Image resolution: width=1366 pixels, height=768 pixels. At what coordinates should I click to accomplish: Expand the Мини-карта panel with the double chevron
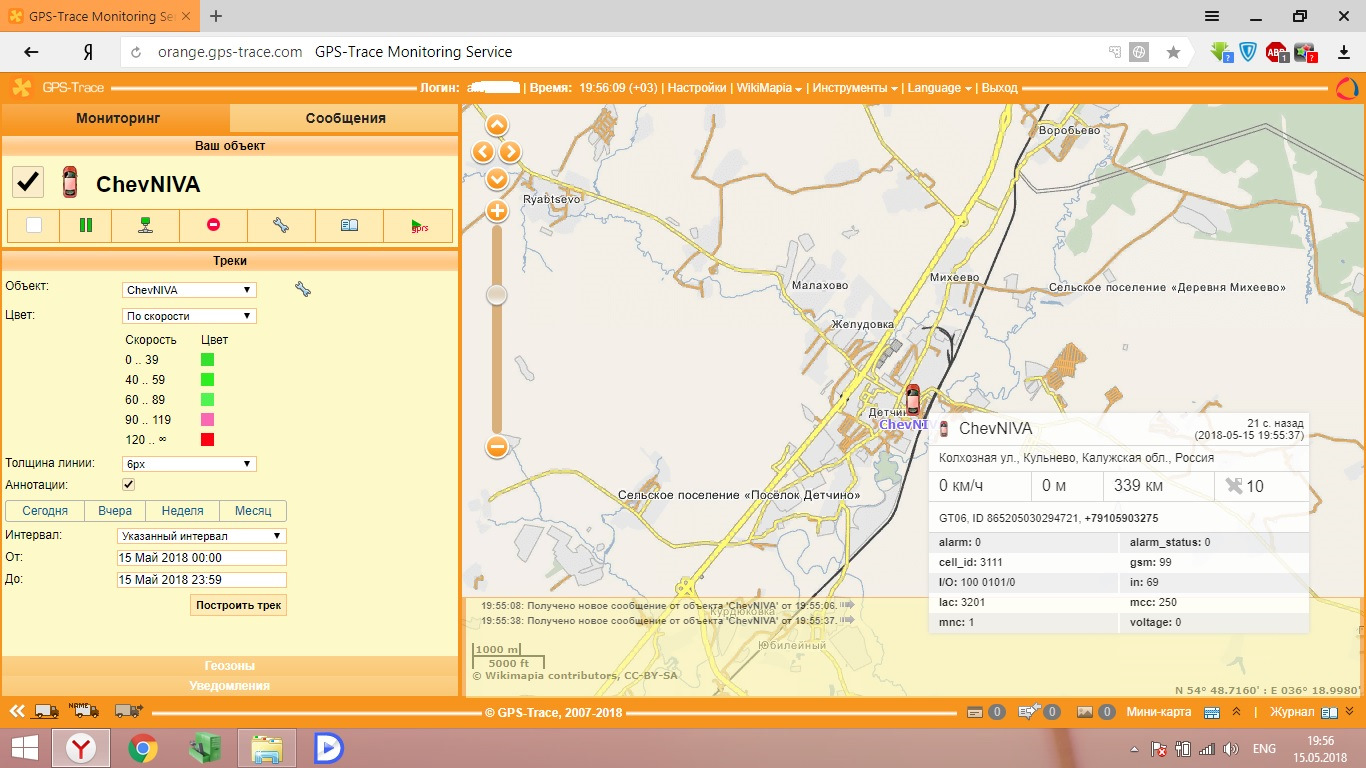[x=1237, y=712]
